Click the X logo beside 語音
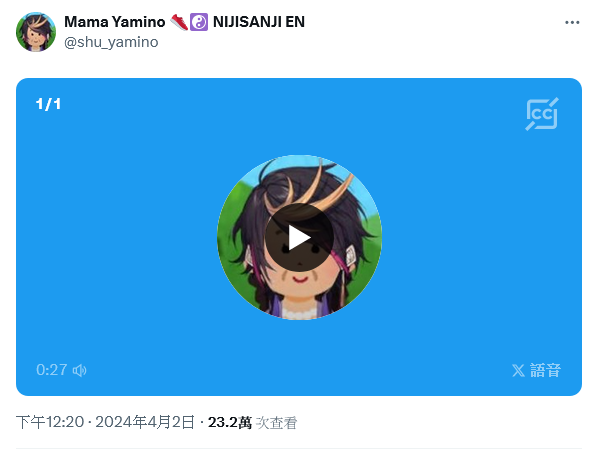598x449 pixels. (x=518, y=370)
